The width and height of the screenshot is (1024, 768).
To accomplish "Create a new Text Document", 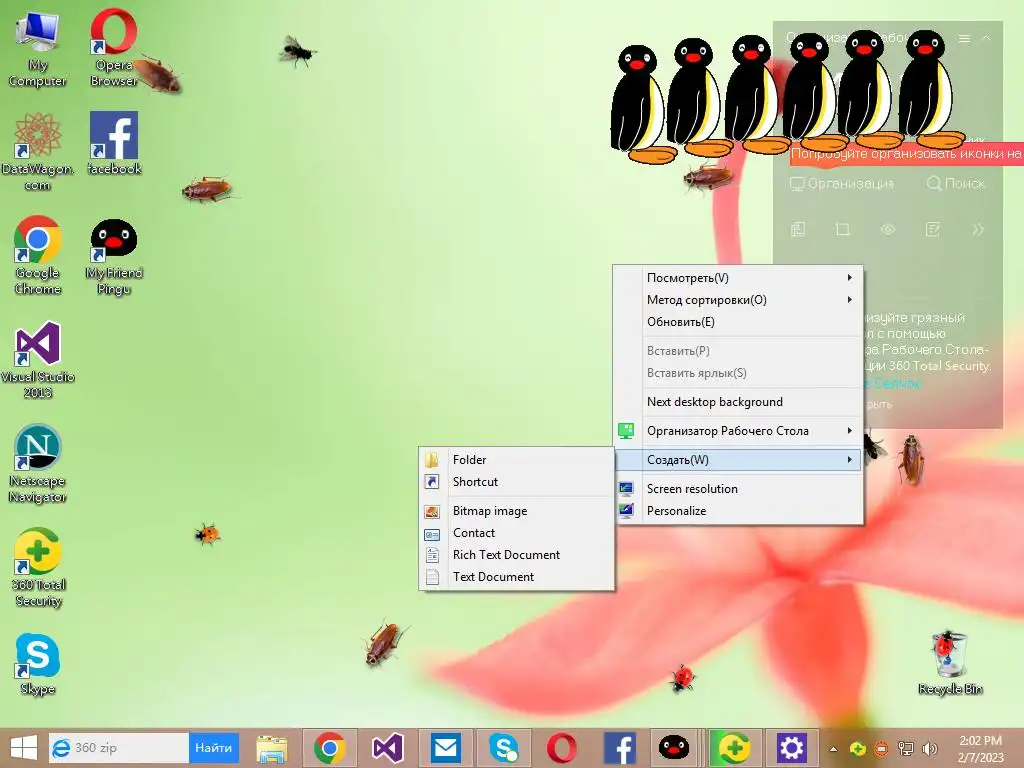I will [517, 577].
